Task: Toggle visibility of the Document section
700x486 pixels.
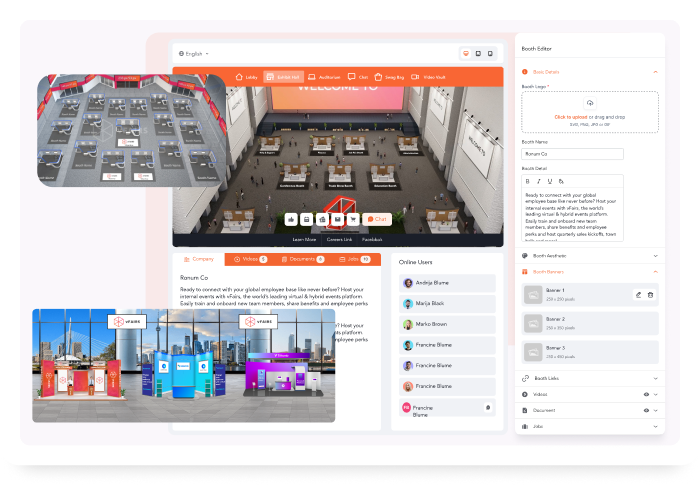Action: 645,410
